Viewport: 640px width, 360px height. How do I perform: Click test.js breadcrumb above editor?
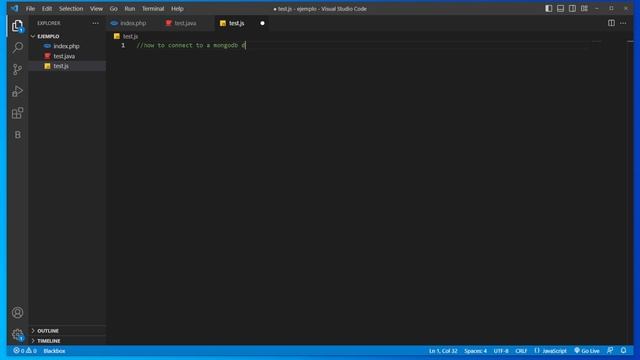[130, 36]
